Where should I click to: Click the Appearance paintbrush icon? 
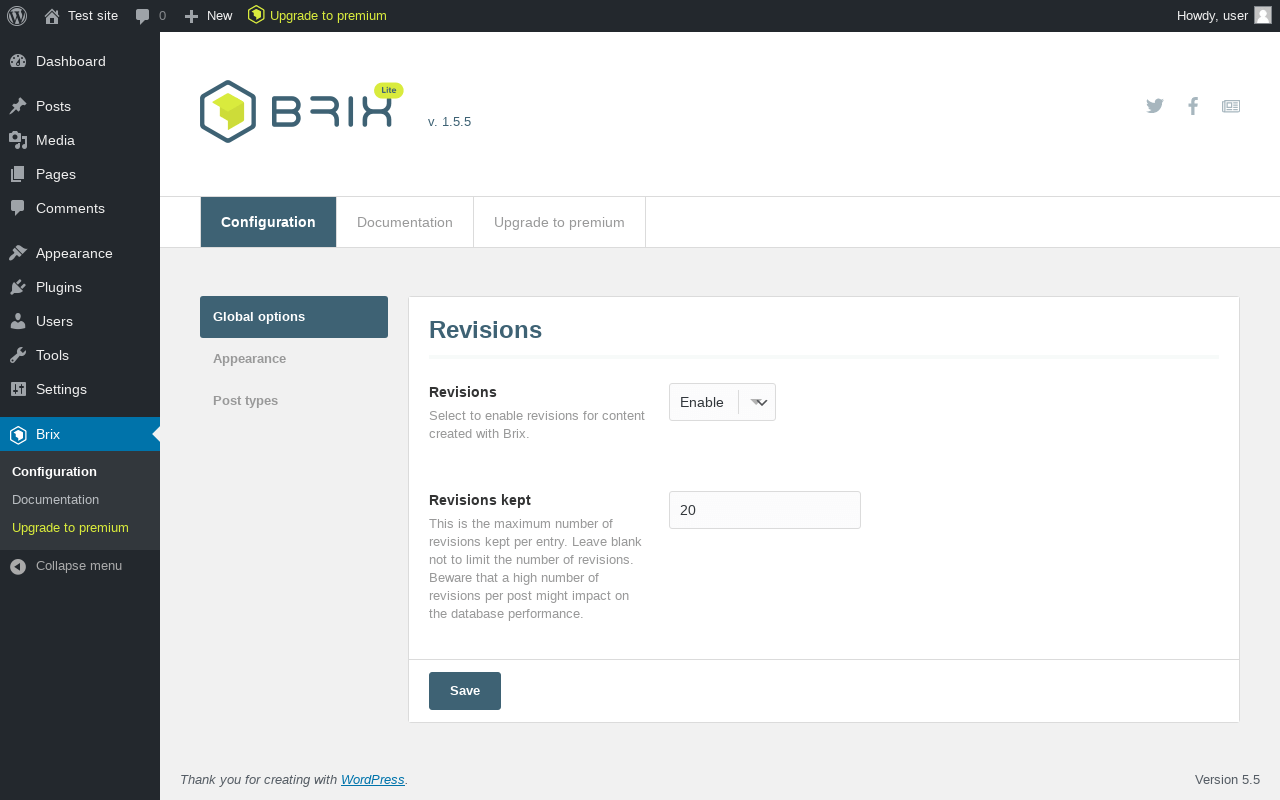[18, 253]
